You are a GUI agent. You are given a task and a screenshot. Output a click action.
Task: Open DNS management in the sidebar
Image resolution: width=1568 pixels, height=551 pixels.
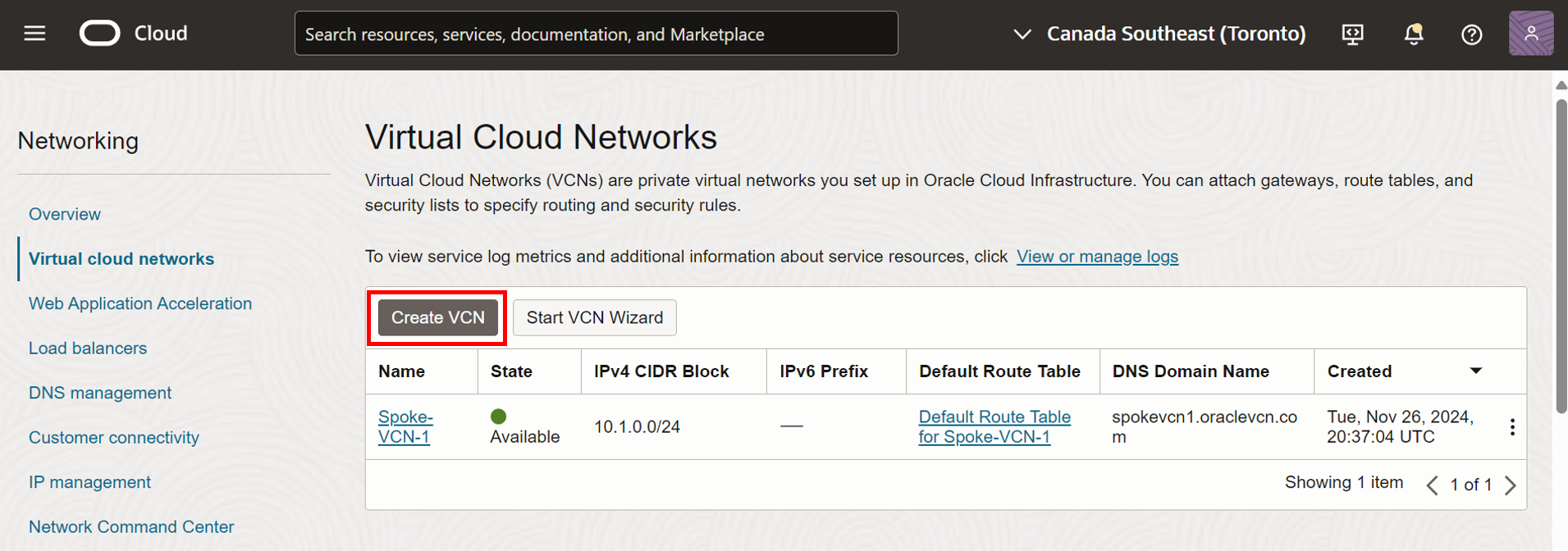click(x=100, y=393)
